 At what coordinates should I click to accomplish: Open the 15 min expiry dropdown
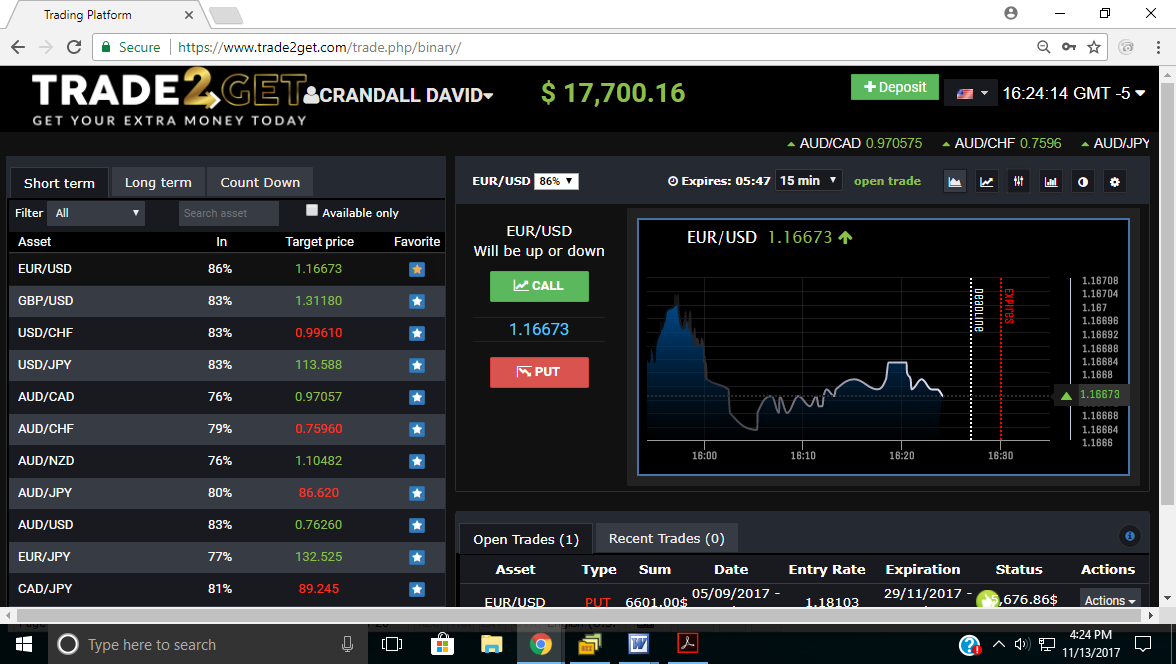pos(808,181)
